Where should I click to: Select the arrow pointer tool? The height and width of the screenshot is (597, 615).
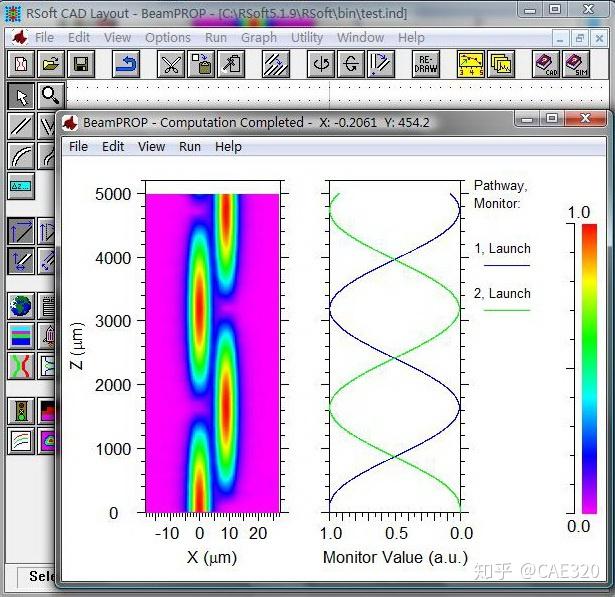[21, 96]
